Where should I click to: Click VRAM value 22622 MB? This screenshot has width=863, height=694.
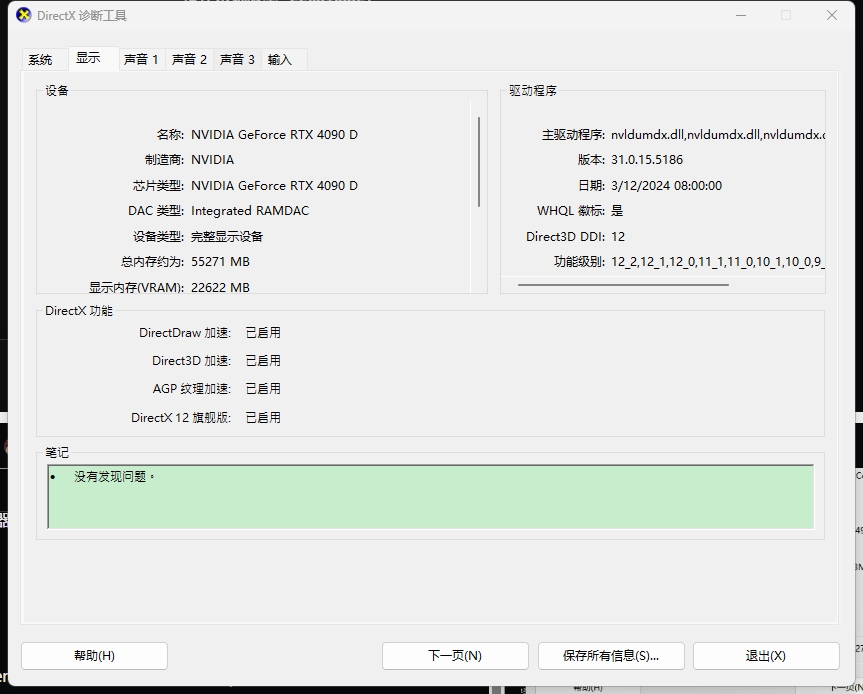pos(220,287)
